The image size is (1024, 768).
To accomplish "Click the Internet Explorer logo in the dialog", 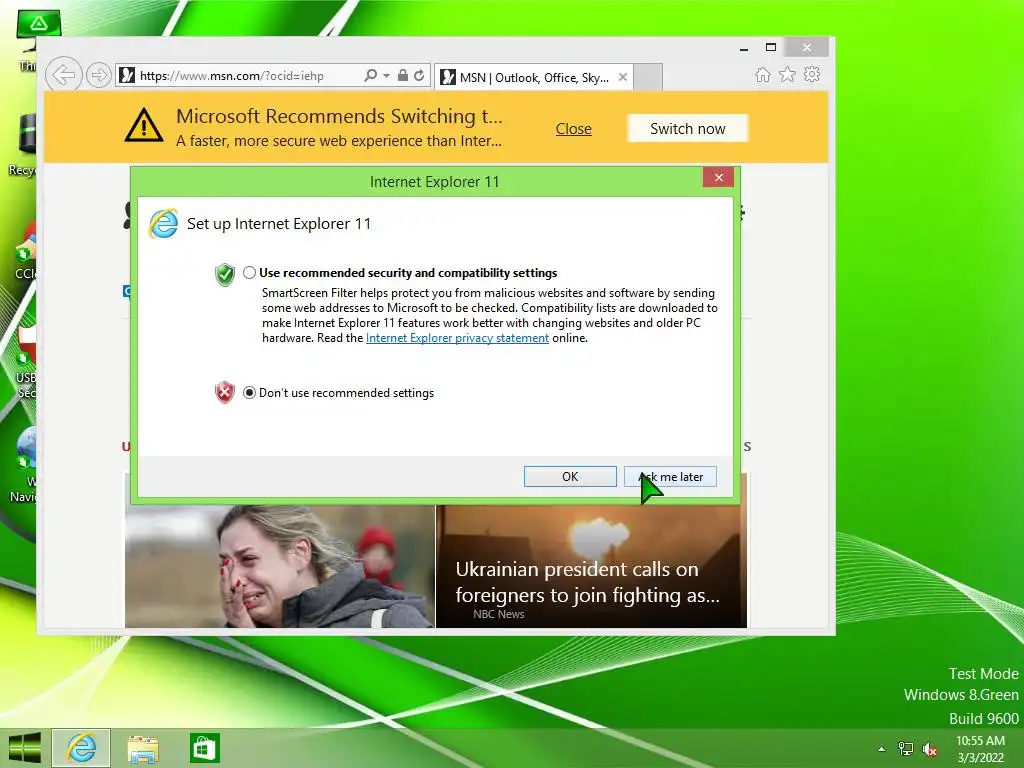I will [x=163, y=224].
